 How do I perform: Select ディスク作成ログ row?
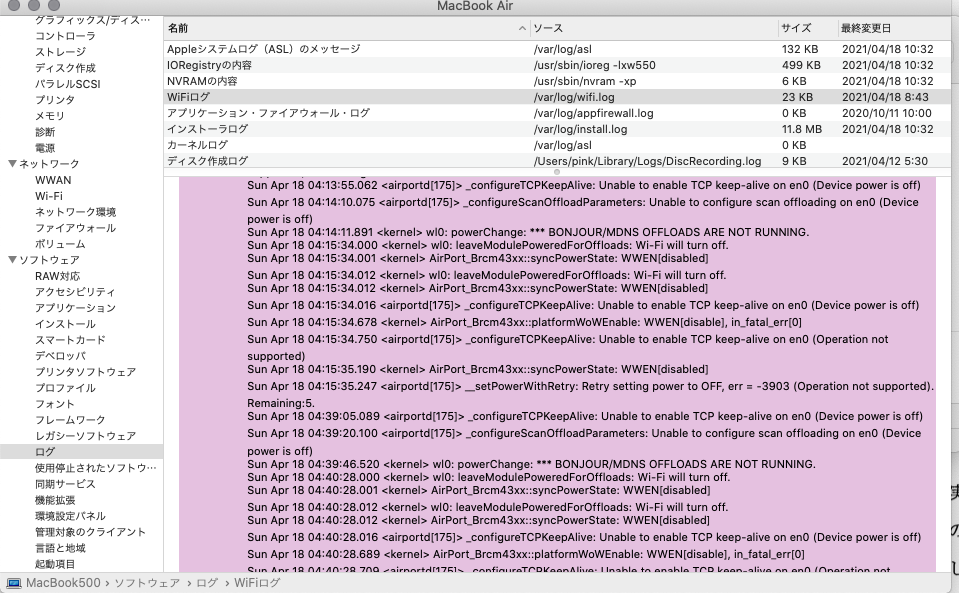tap(557, 161)
